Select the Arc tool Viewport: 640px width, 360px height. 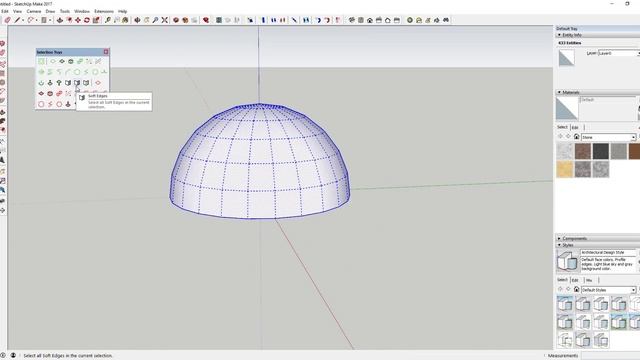pos(30,20)
